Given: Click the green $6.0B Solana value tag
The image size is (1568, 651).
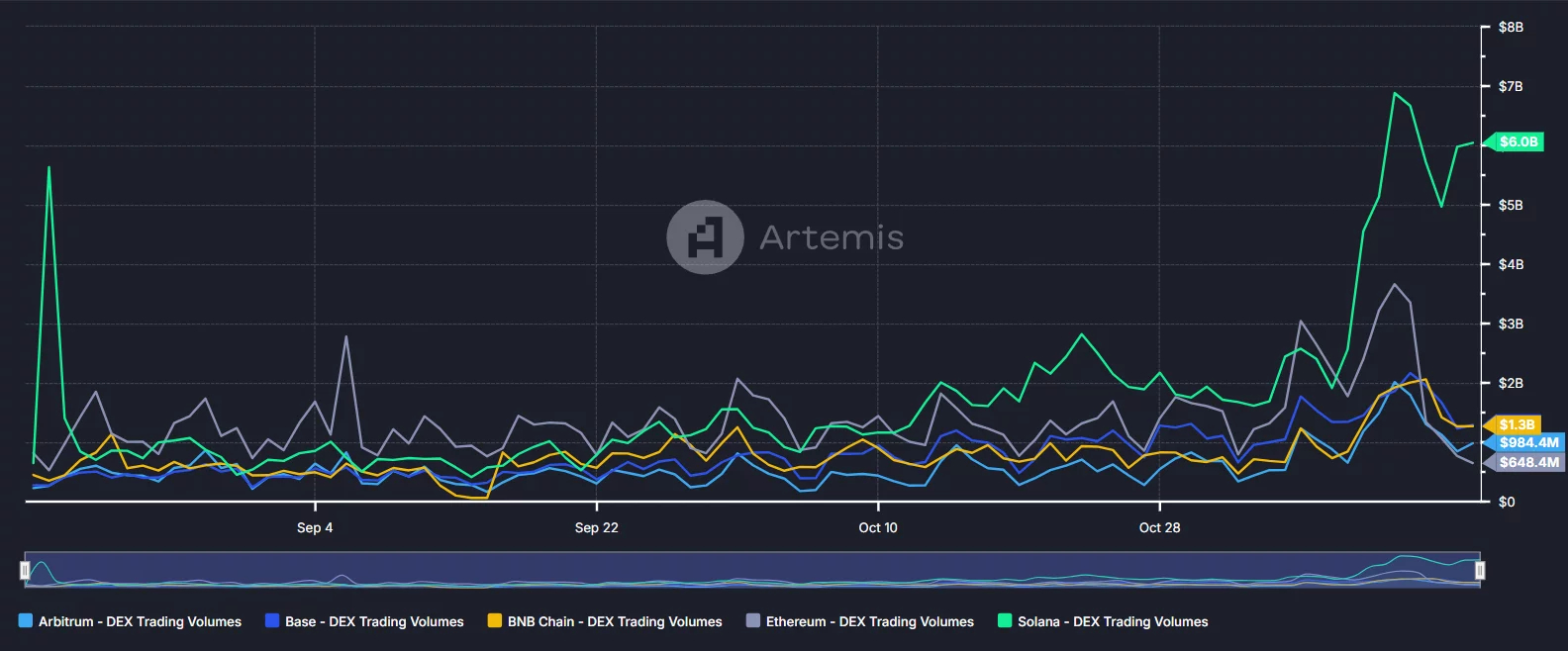Looking at the screenshot, I should [1518, 142].
